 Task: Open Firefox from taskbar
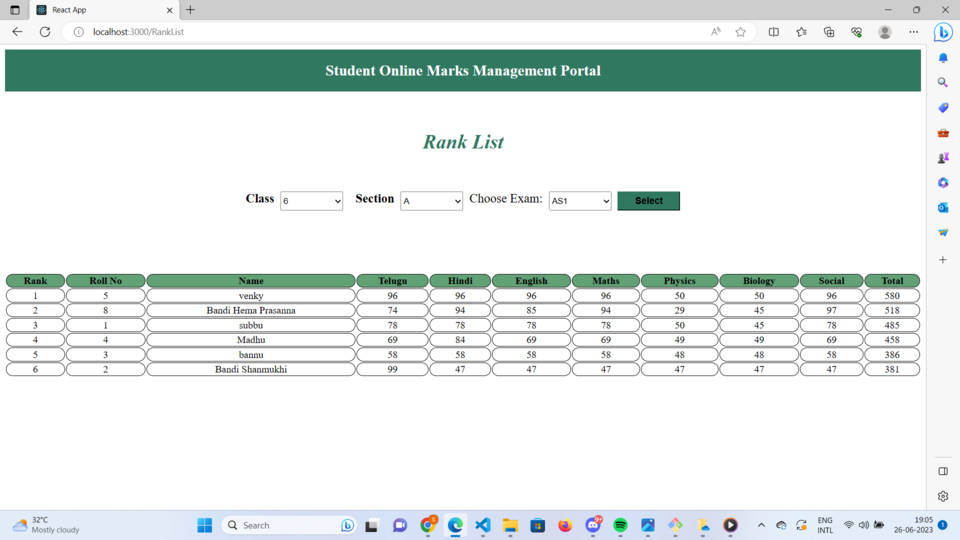click(564, 525)
